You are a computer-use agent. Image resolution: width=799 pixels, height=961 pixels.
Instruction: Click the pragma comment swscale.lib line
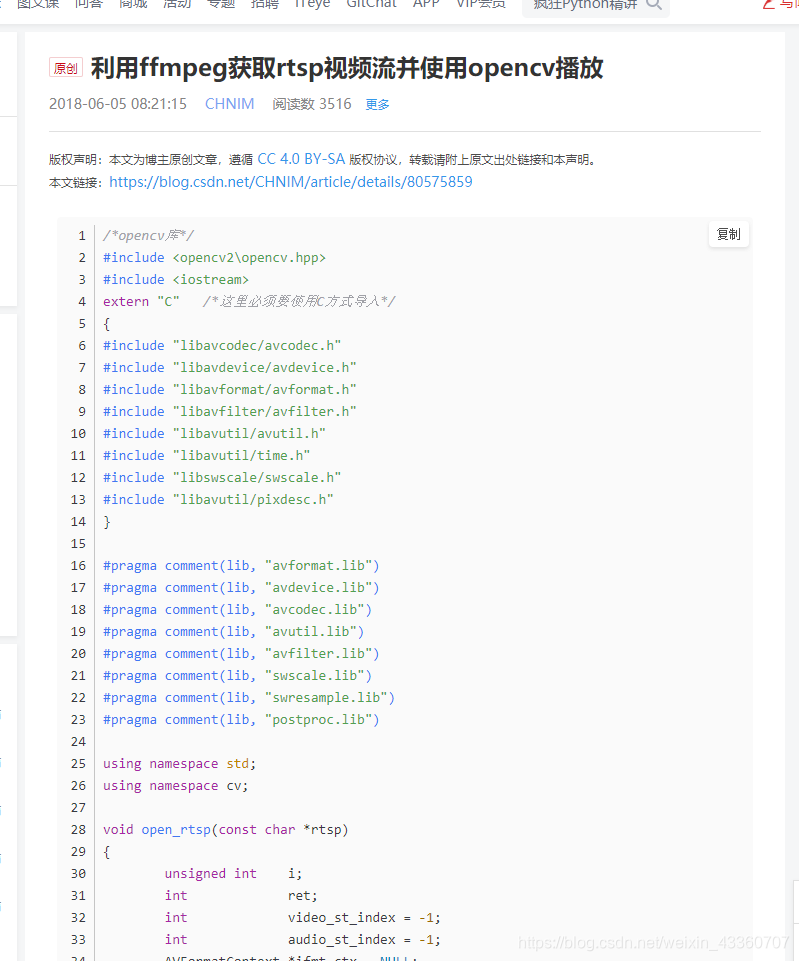coord(238,676)
